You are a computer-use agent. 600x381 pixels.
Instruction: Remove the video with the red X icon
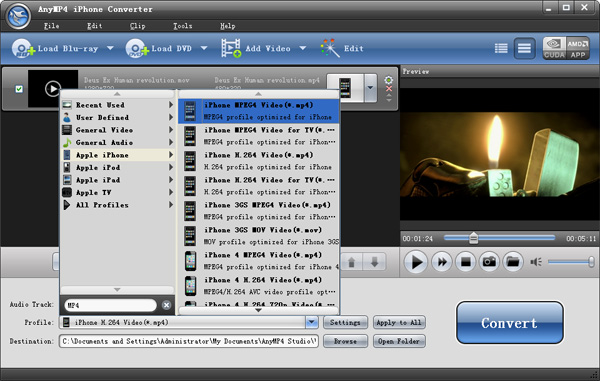(x=389, y=89)
